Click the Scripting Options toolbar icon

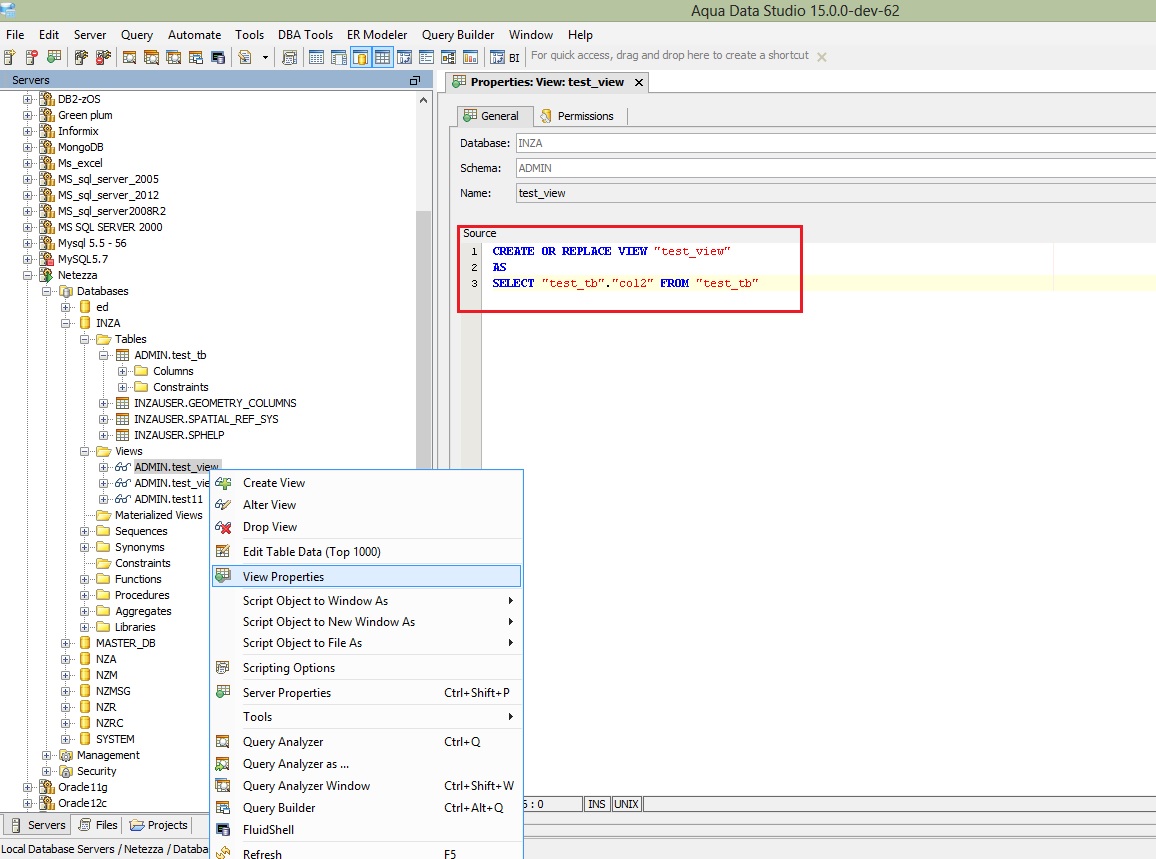point(290,57)
